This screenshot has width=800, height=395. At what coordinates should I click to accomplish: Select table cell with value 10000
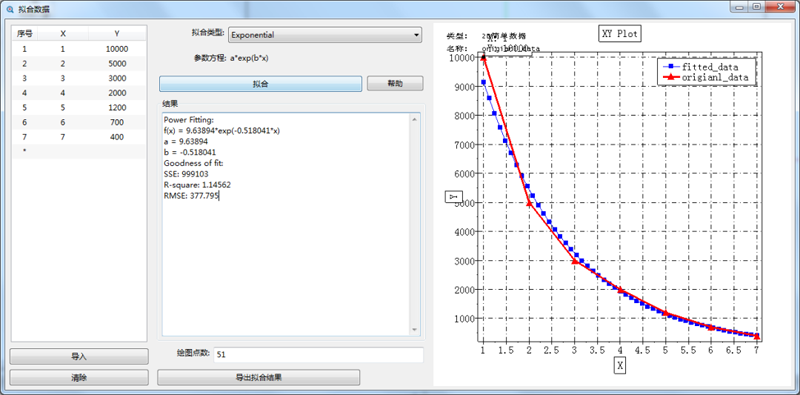(117, 49)
